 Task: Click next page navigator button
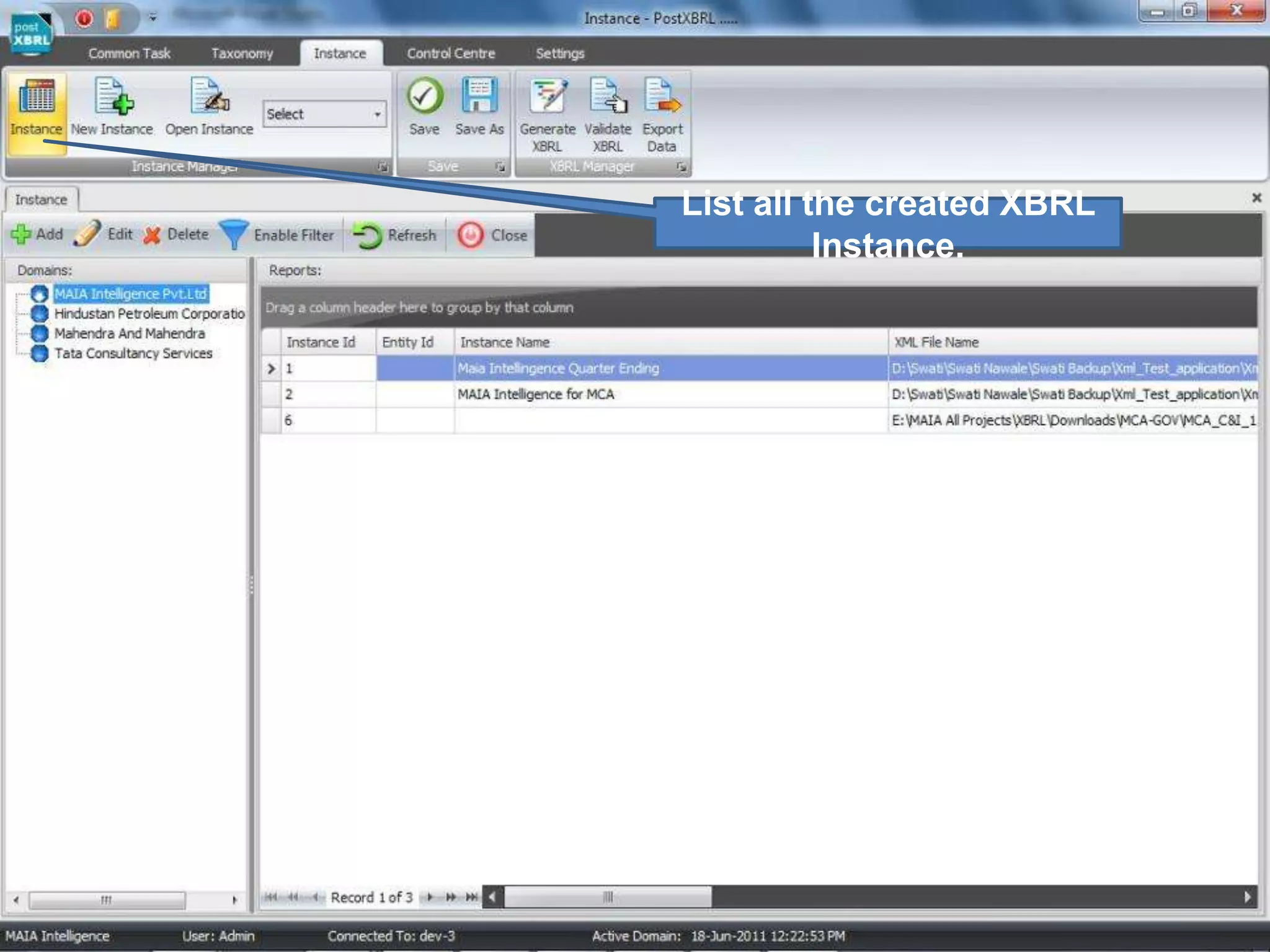point(451,897)
